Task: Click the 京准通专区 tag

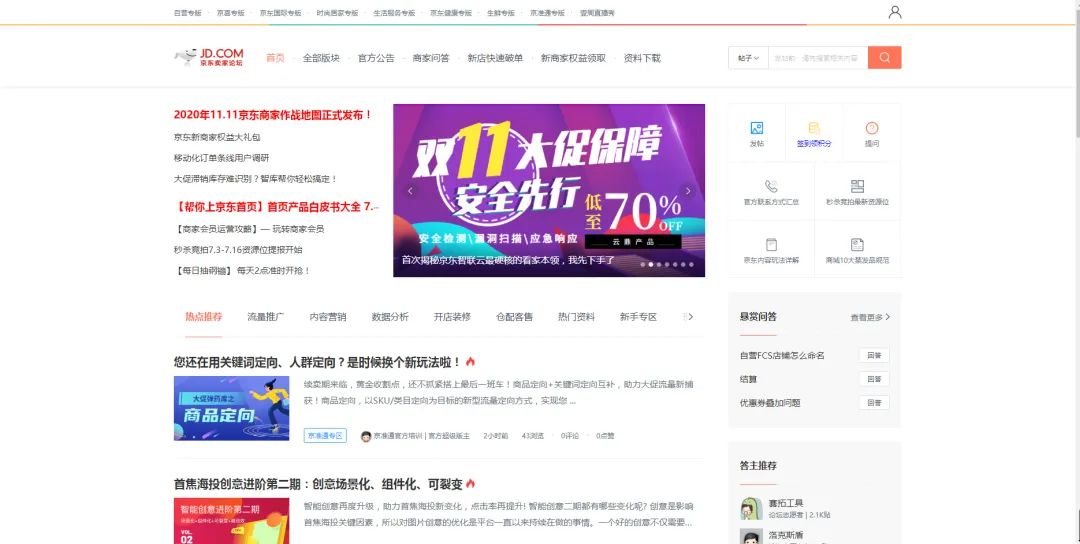Action: [325, 436]
